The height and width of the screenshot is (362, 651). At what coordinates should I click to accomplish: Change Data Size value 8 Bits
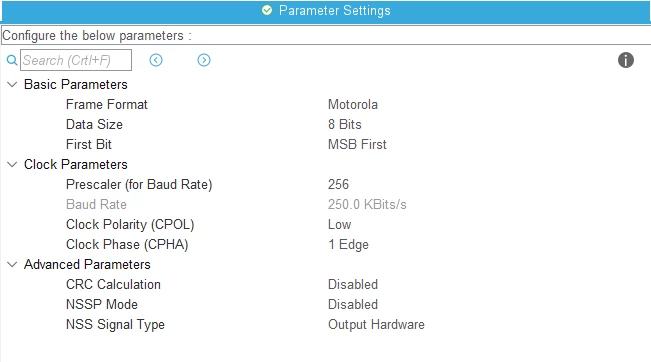(x=345, y=125)
